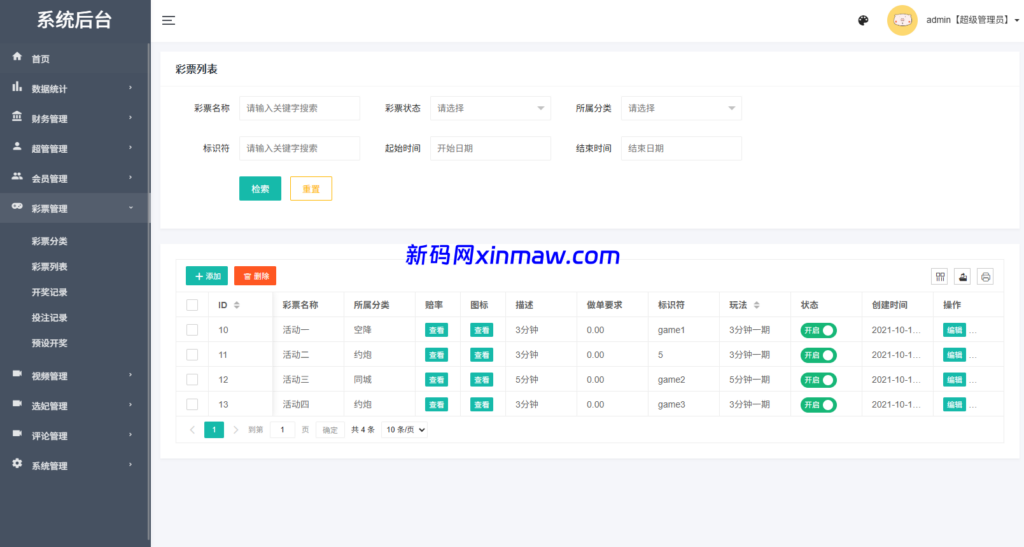Click the 彩票名称 keyword input

pyautogui.click(x=300, y=108)
